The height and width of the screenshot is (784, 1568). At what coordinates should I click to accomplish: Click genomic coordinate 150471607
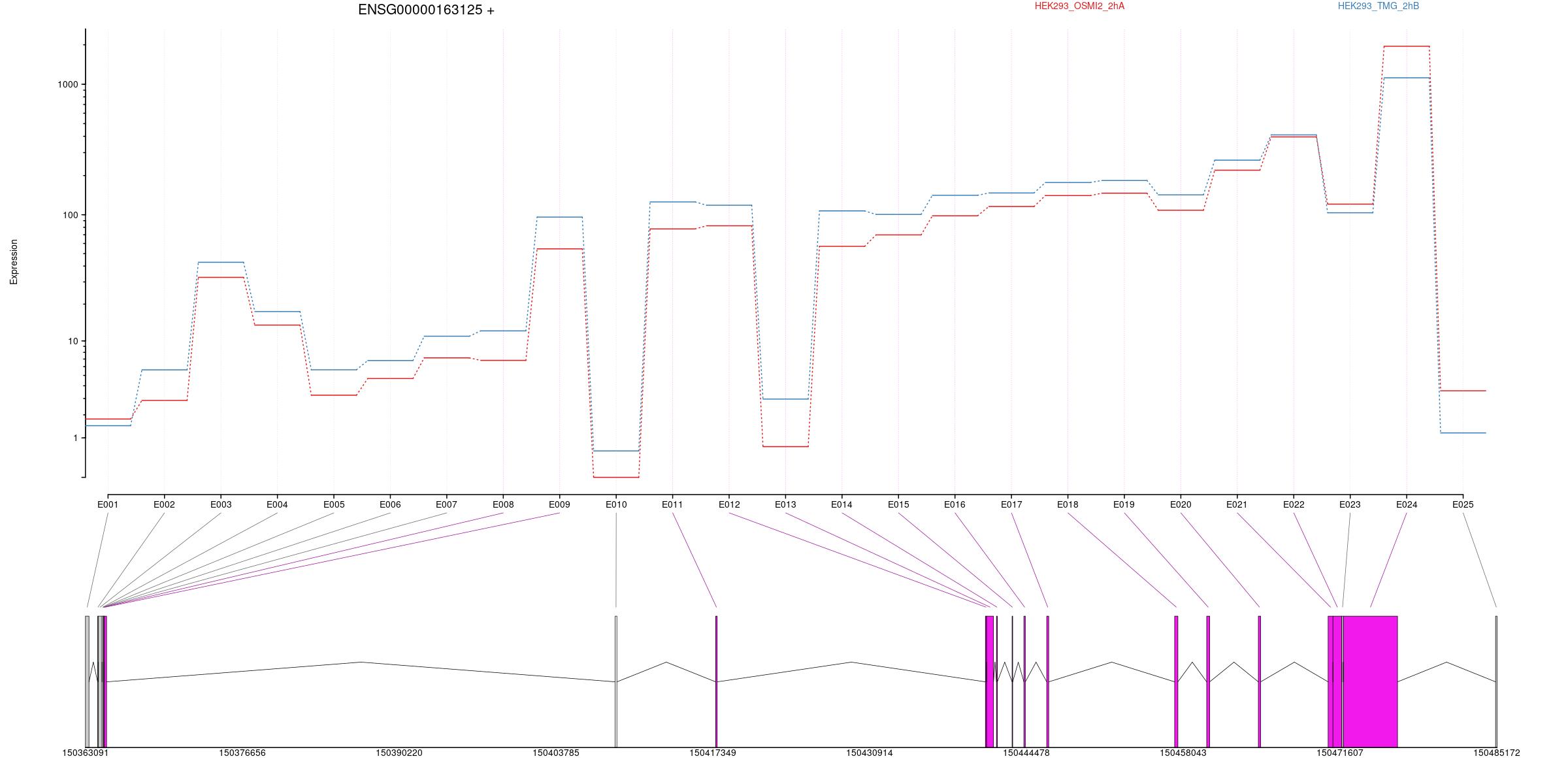[1340, 753]
